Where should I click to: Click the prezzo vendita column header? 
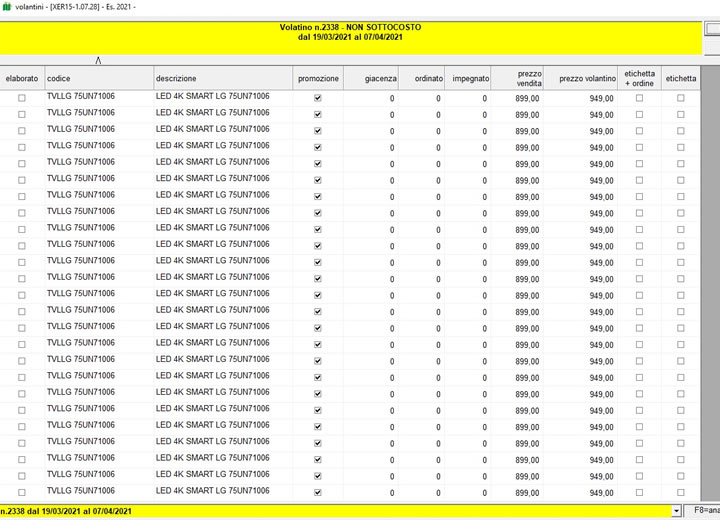click(517, 78)
